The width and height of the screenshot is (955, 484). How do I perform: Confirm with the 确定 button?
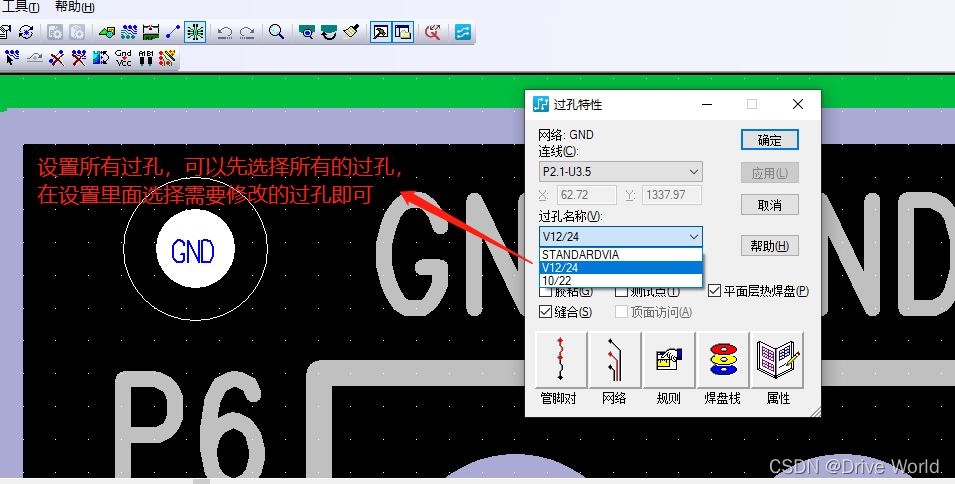pos(770,140)
